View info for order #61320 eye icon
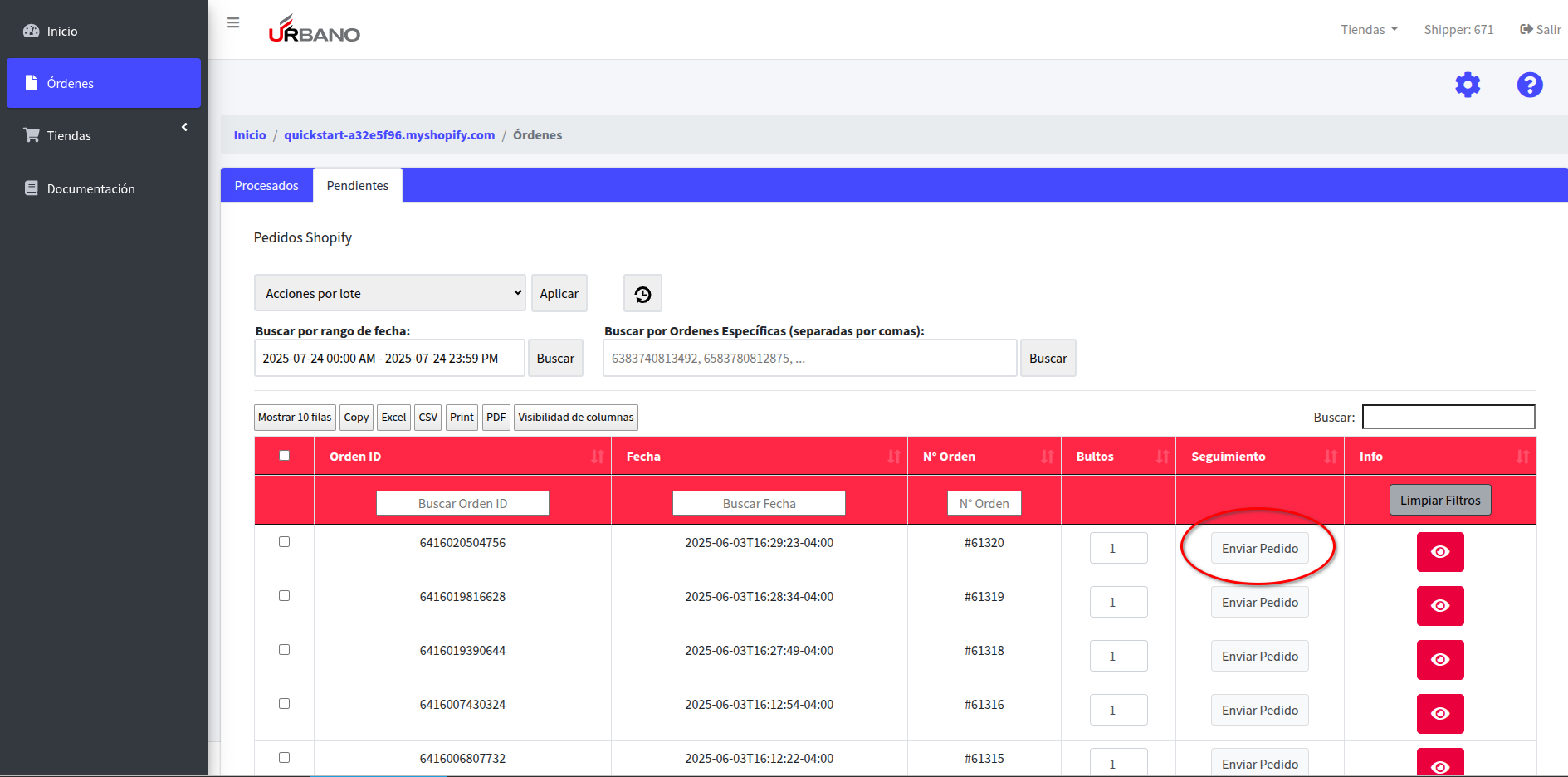Screen dimensions: 1568x777 tap(1439, 552)
